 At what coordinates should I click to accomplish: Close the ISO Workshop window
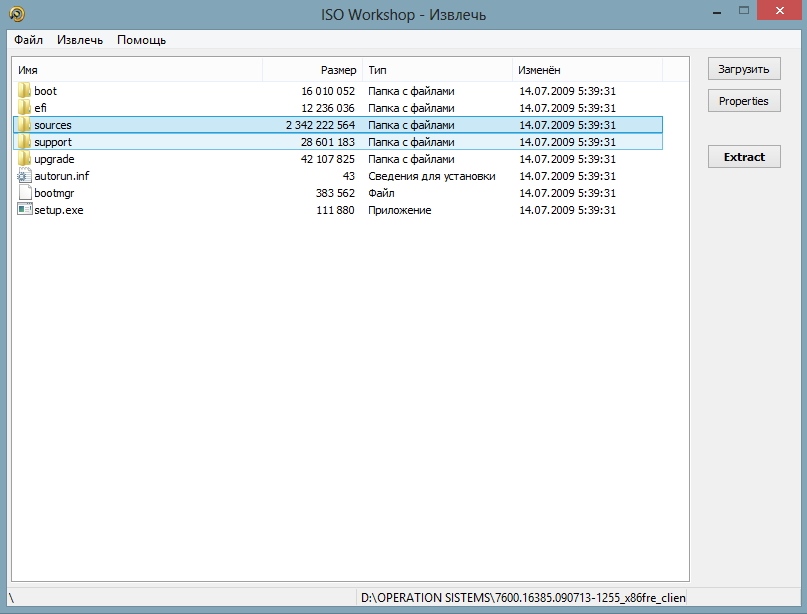780,10
